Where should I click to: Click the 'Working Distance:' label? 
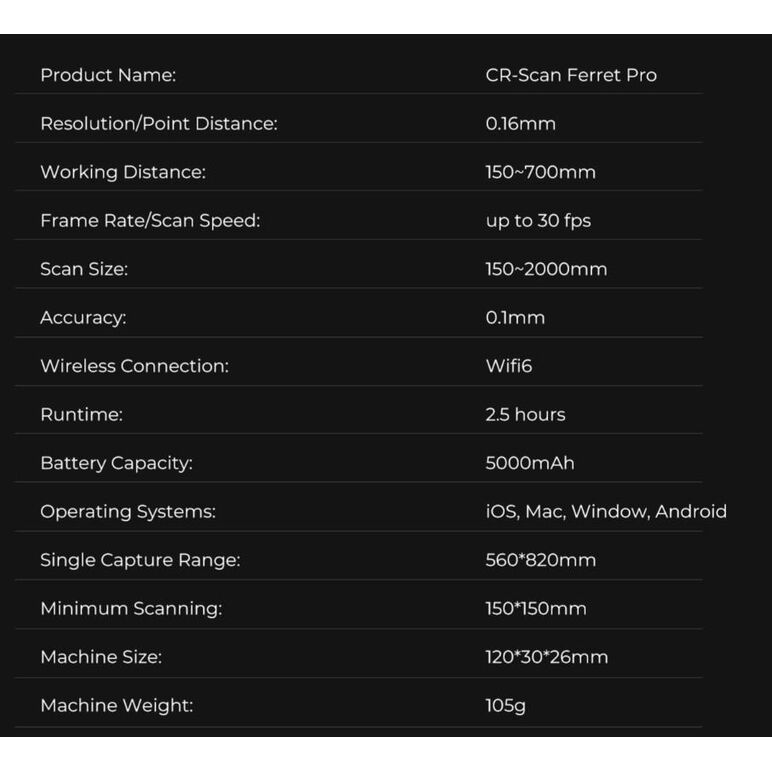123,172
